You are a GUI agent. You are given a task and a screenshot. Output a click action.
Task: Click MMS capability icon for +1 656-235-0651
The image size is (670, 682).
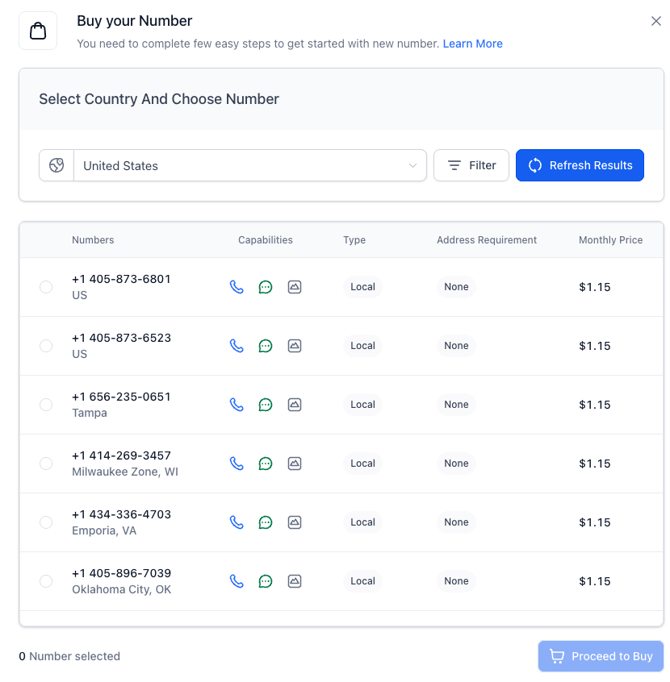[295, 405]
